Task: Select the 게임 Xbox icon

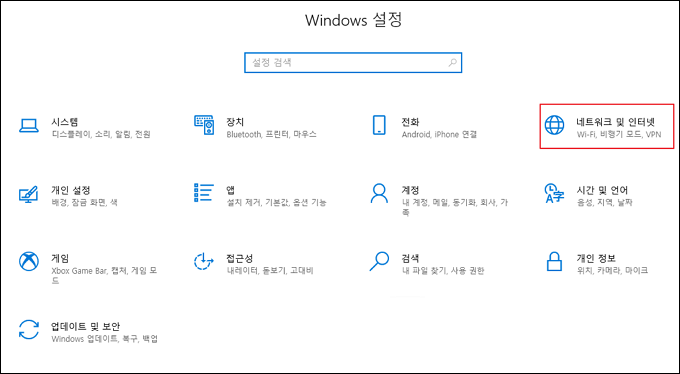Action: click(x=29, y=261)
